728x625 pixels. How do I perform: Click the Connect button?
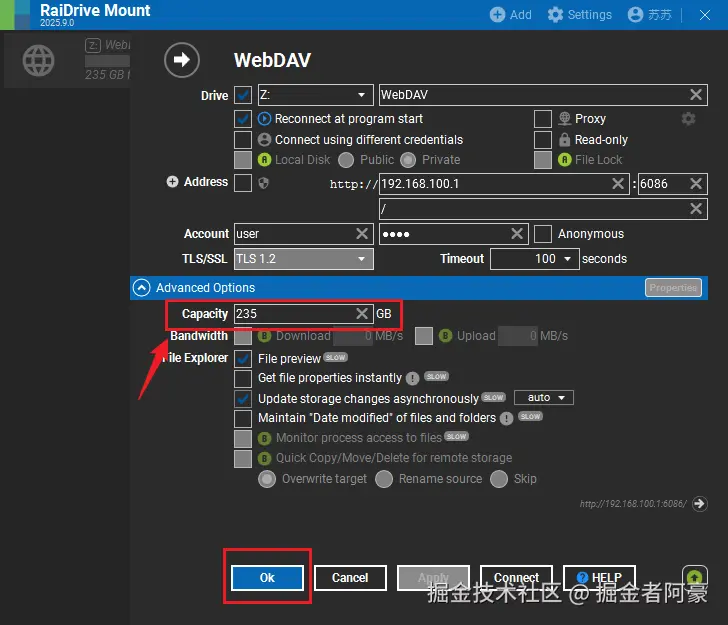pos(516,578)
